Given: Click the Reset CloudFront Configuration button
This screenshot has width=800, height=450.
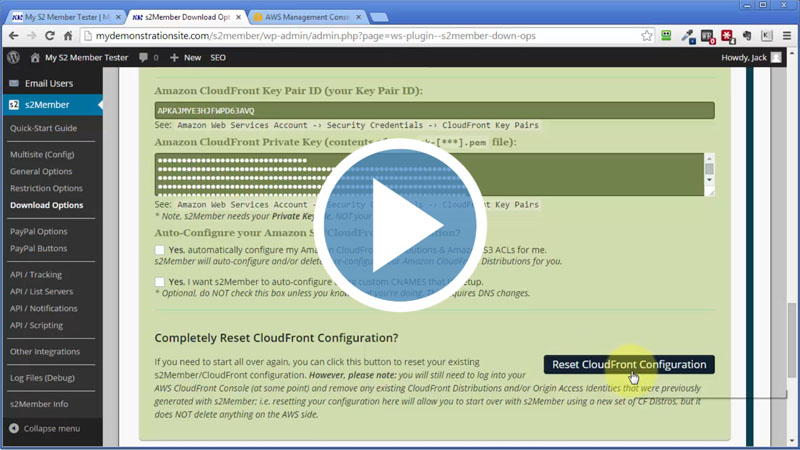Looking at the screenshot, I should 629,365.
